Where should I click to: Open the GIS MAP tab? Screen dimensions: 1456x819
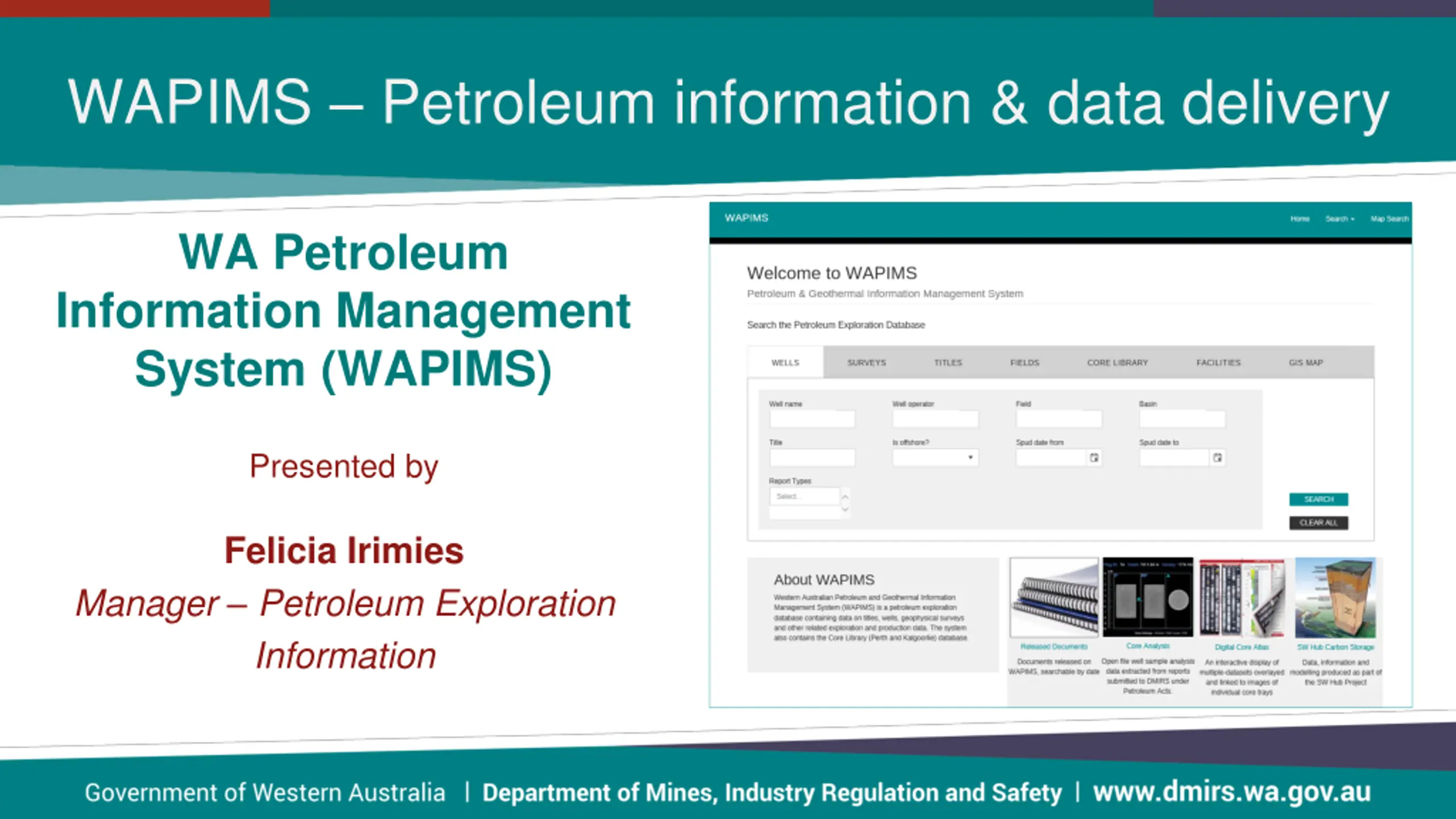click(1306, 362)
